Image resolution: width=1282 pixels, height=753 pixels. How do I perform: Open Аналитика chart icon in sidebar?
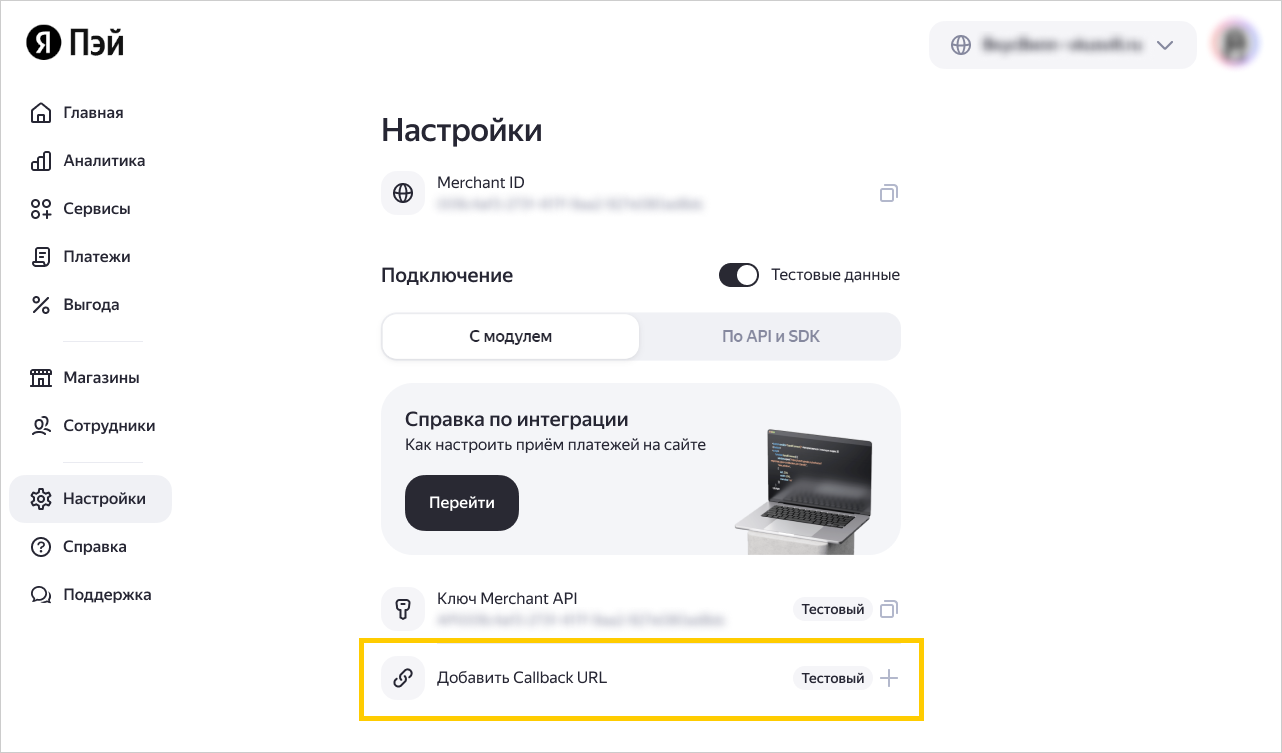click(41, 160)
